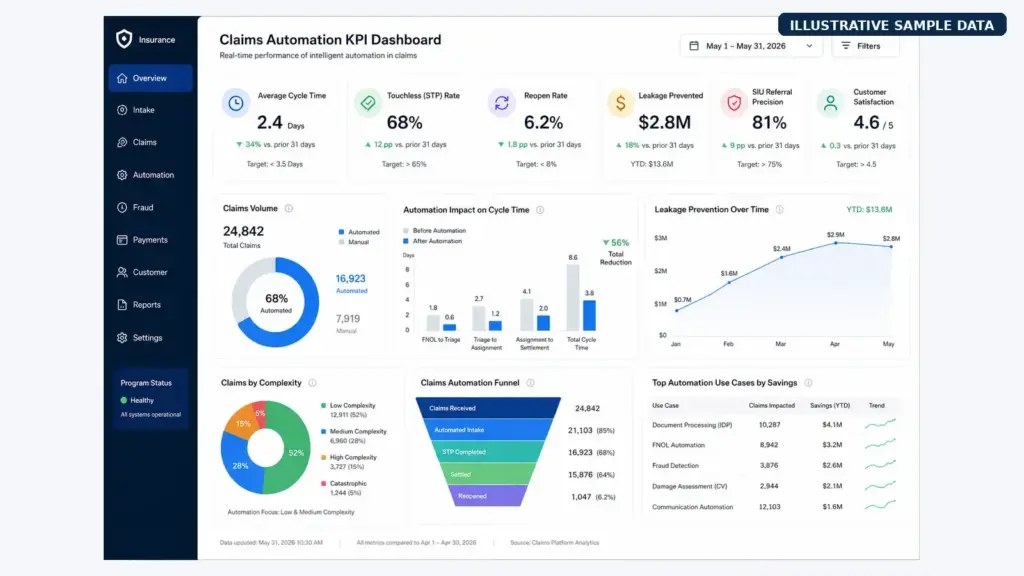The height and width of the screenshot is (576, 1024).
Task: Click the Automated Intake funnel stage
Action: point(488,430)
